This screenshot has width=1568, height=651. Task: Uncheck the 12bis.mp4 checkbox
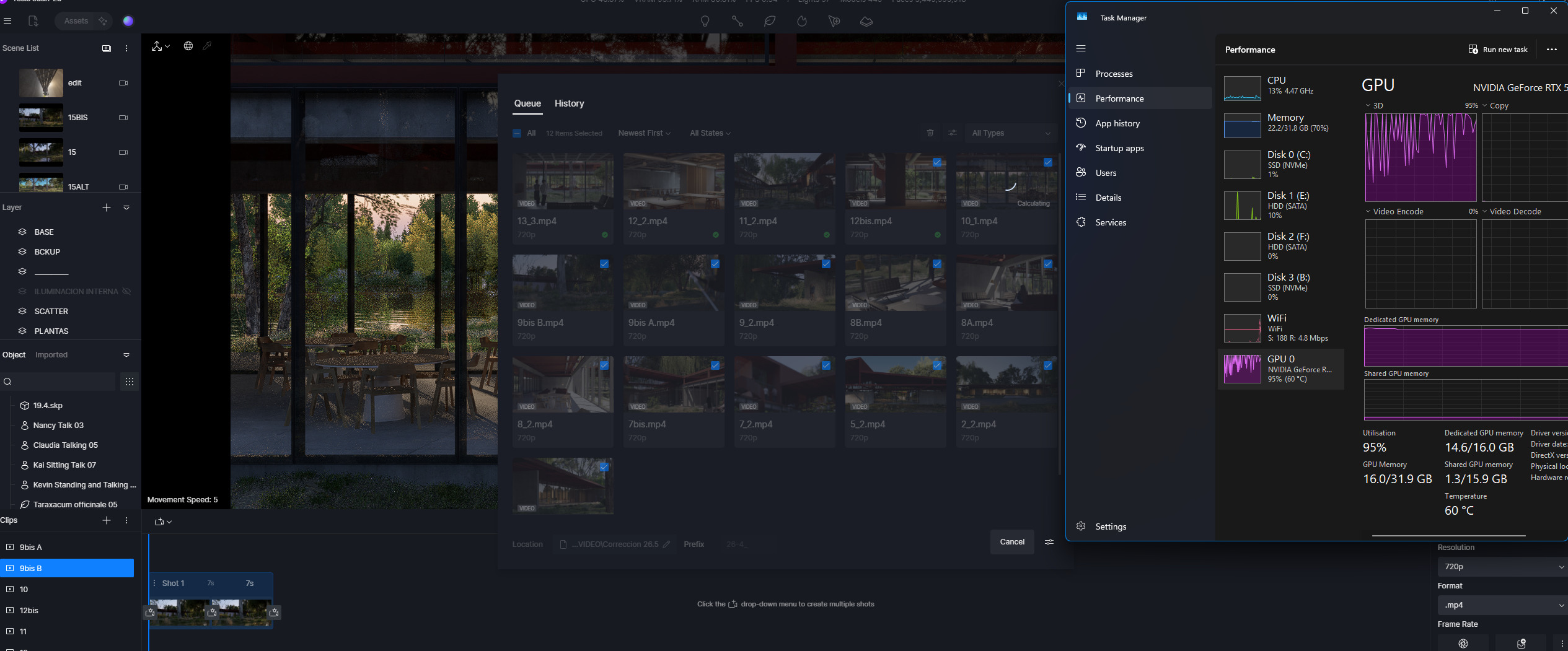tap(937, 162)
